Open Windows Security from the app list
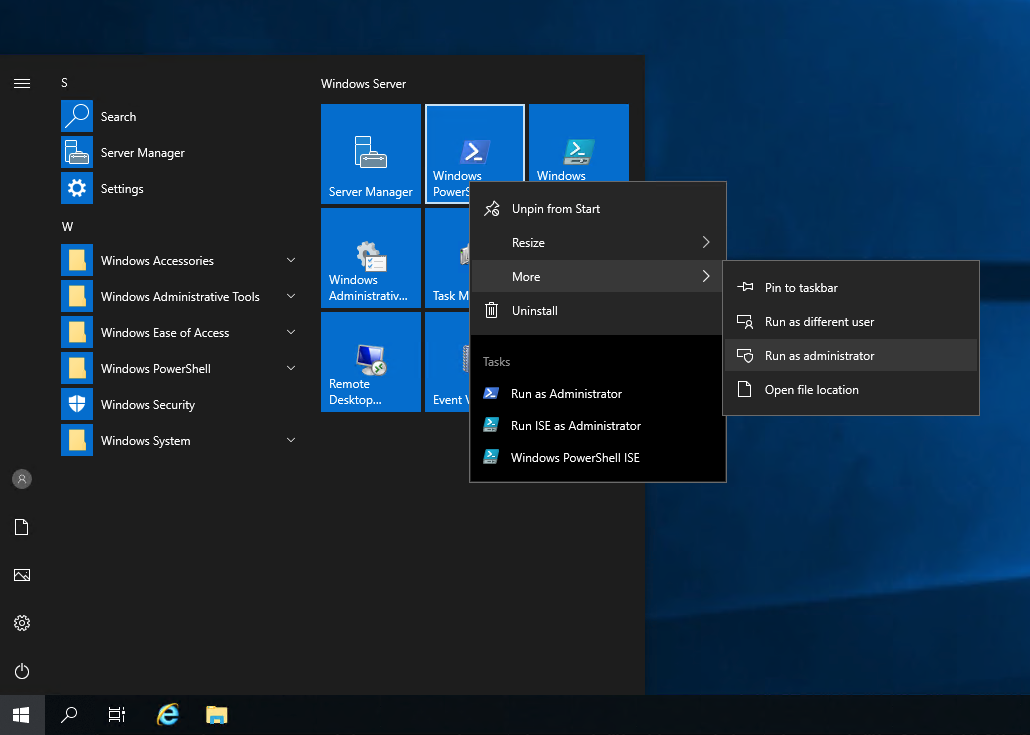Image resolution: width=1030 pixels, height=735 pixels. [147, 405]
